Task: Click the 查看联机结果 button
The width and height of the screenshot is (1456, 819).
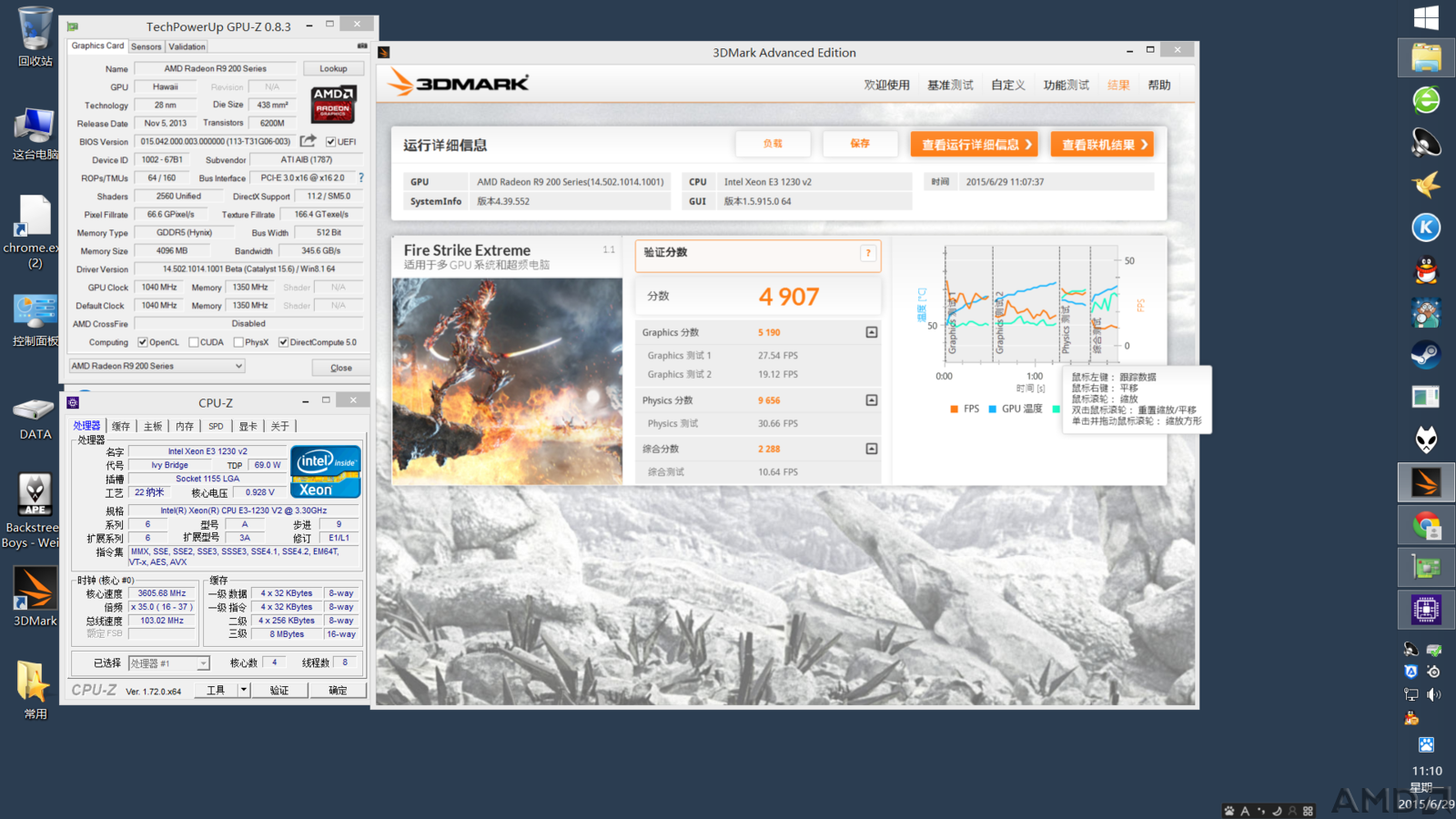Action: [x=1102, y=144]
